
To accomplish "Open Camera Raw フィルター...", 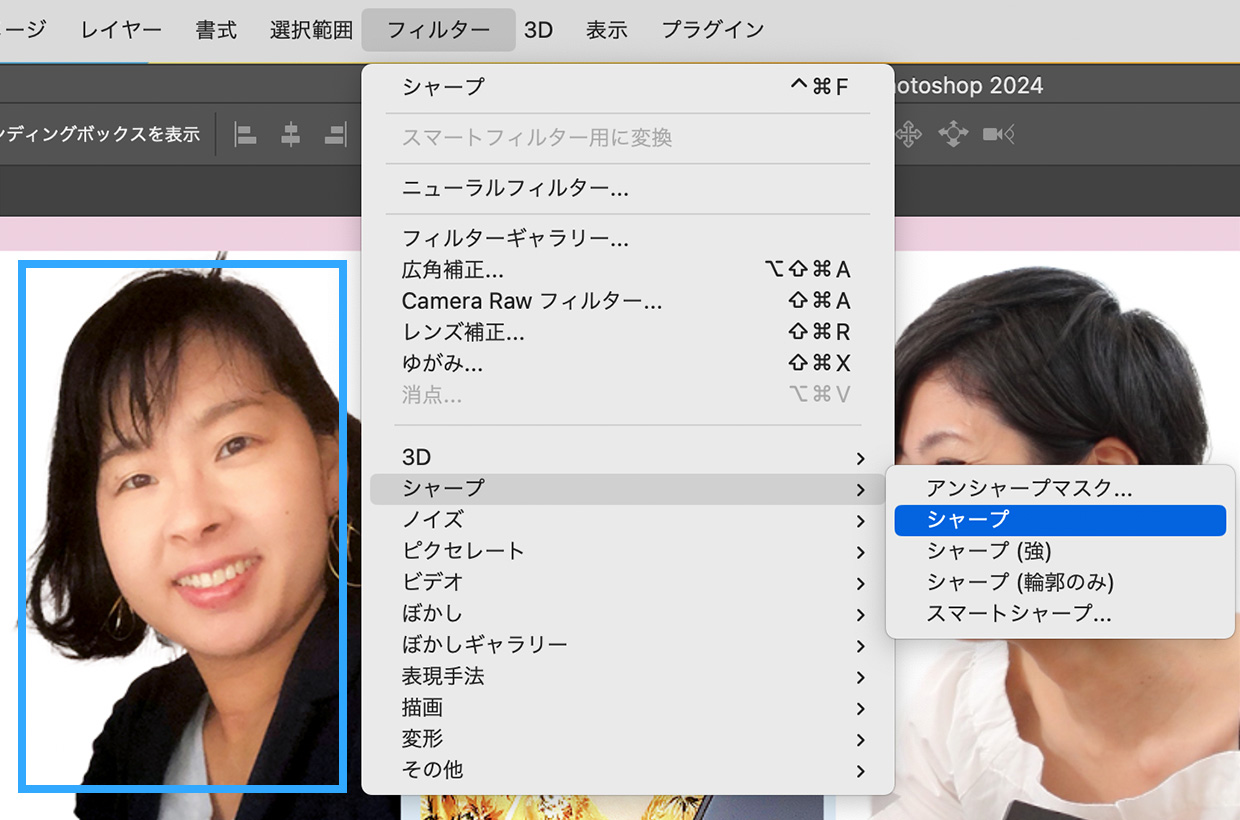I will [x=627, y=301].
